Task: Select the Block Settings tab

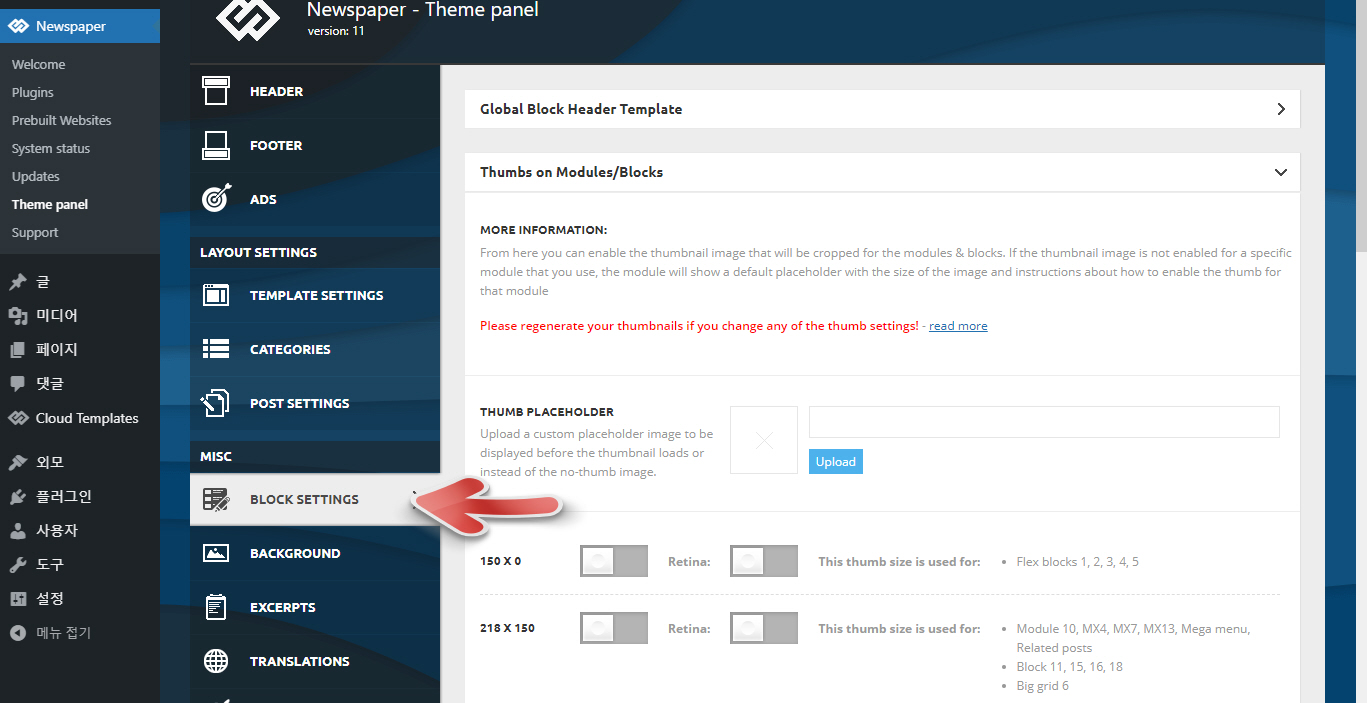Action: pyautogui.click(x=315, y=499)
